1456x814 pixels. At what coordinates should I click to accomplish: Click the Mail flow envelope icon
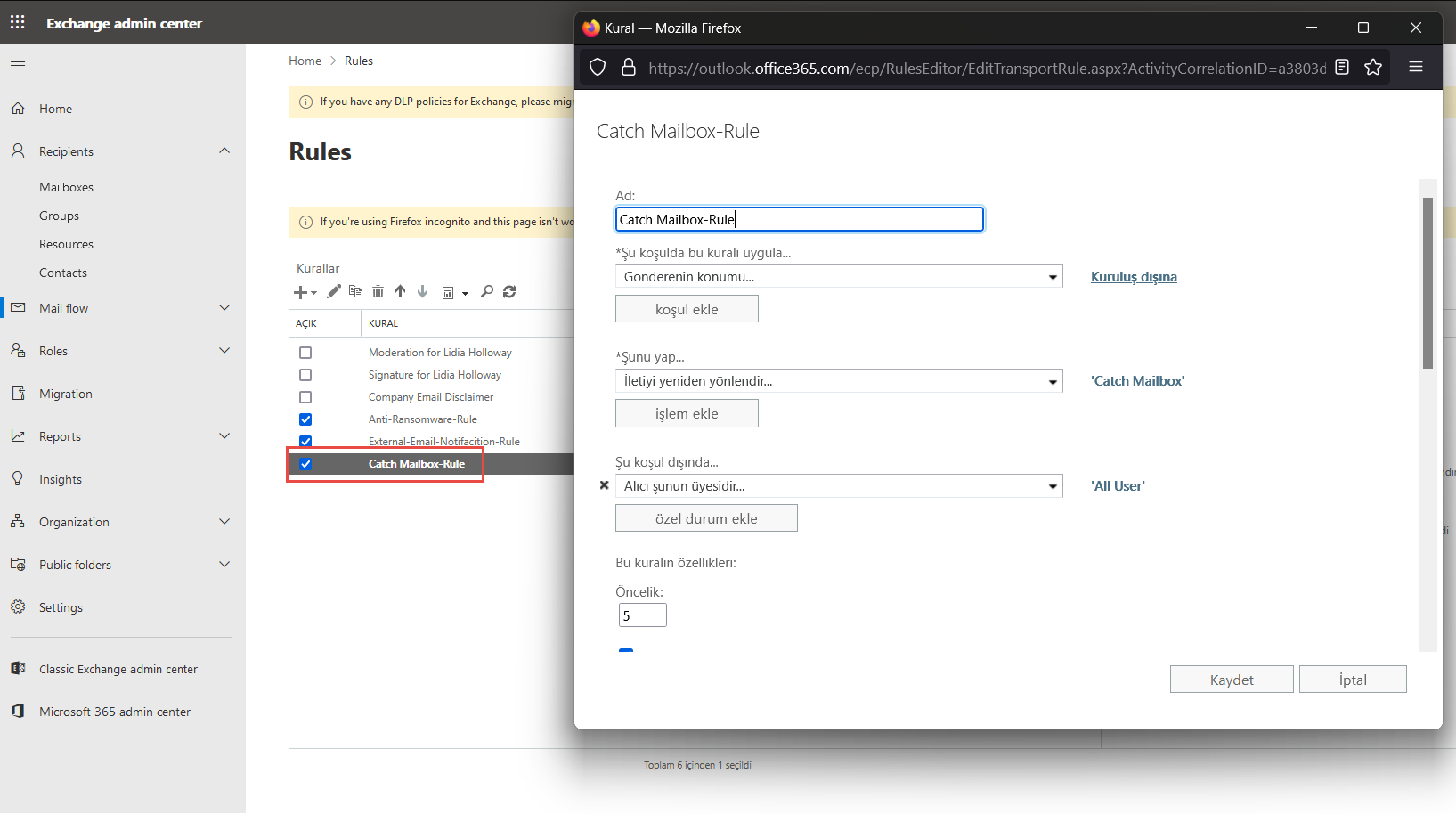[18, 308]
